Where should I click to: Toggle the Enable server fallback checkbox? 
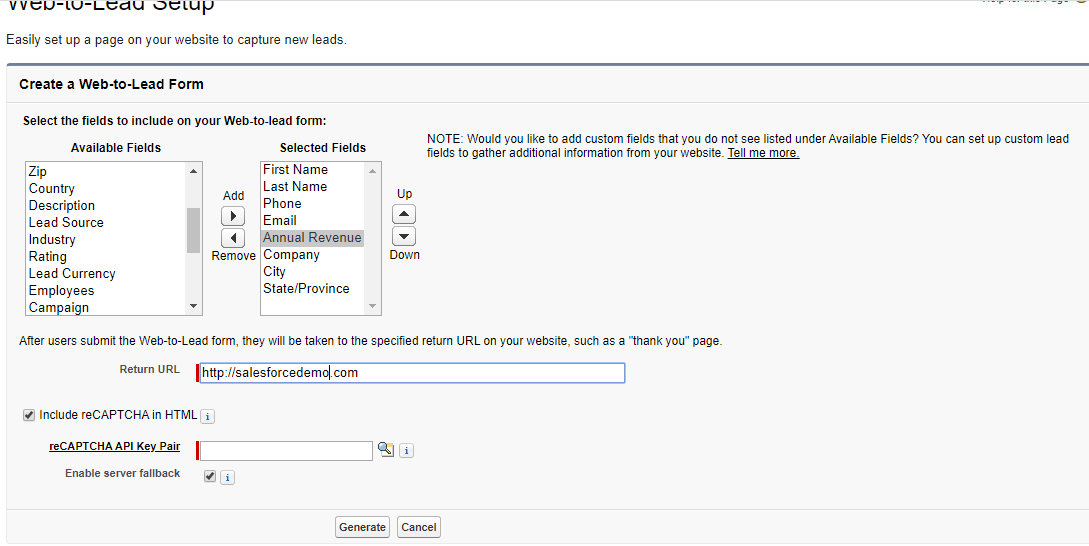[210, 477]
